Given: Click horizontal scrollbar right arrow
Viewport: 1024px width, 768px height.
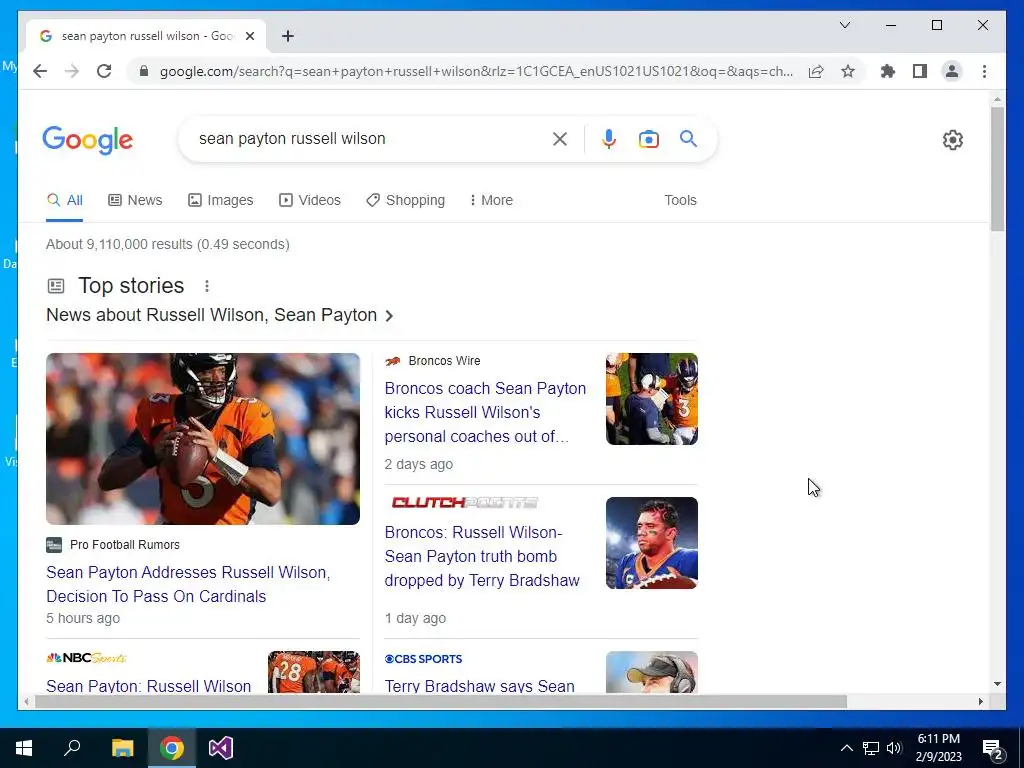Looking at the screenshot, I should click(980, 701).
